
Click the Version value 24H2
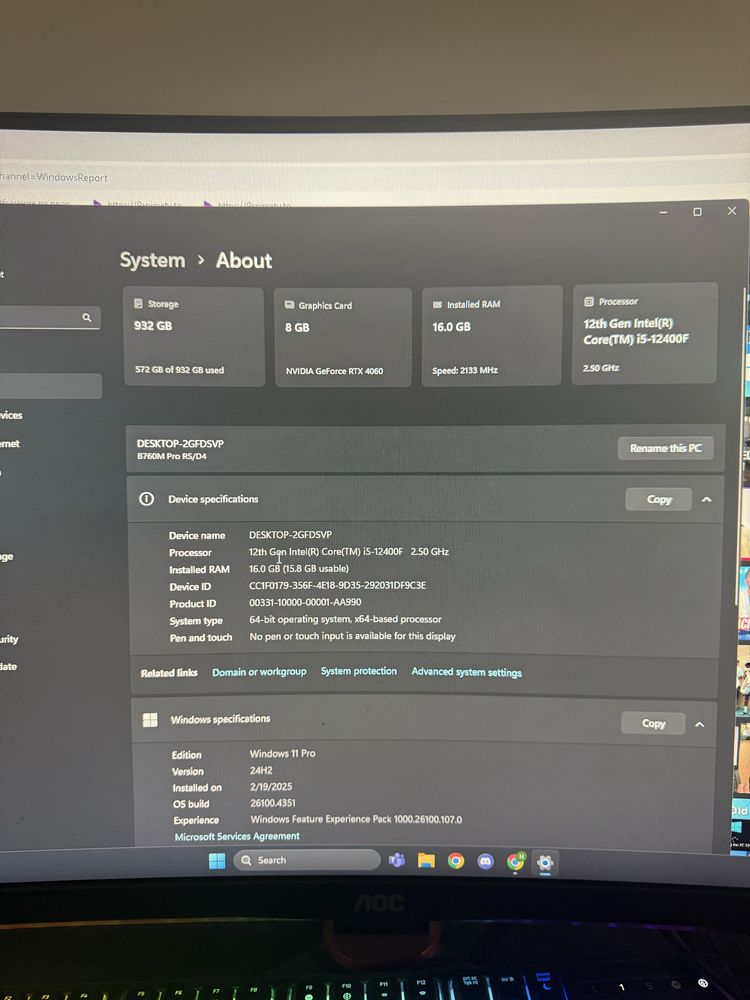point(261,770)
